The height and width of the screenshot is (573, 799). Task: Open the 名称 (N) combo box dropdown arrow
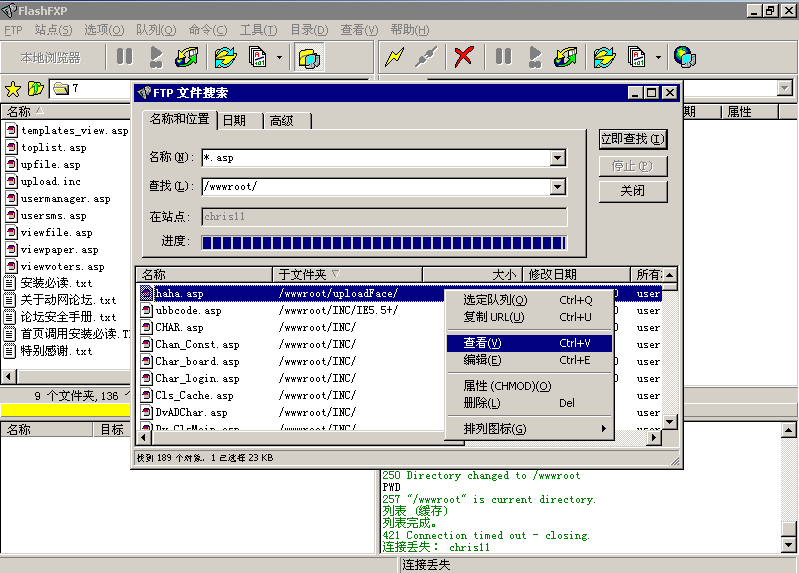[558, 158]
